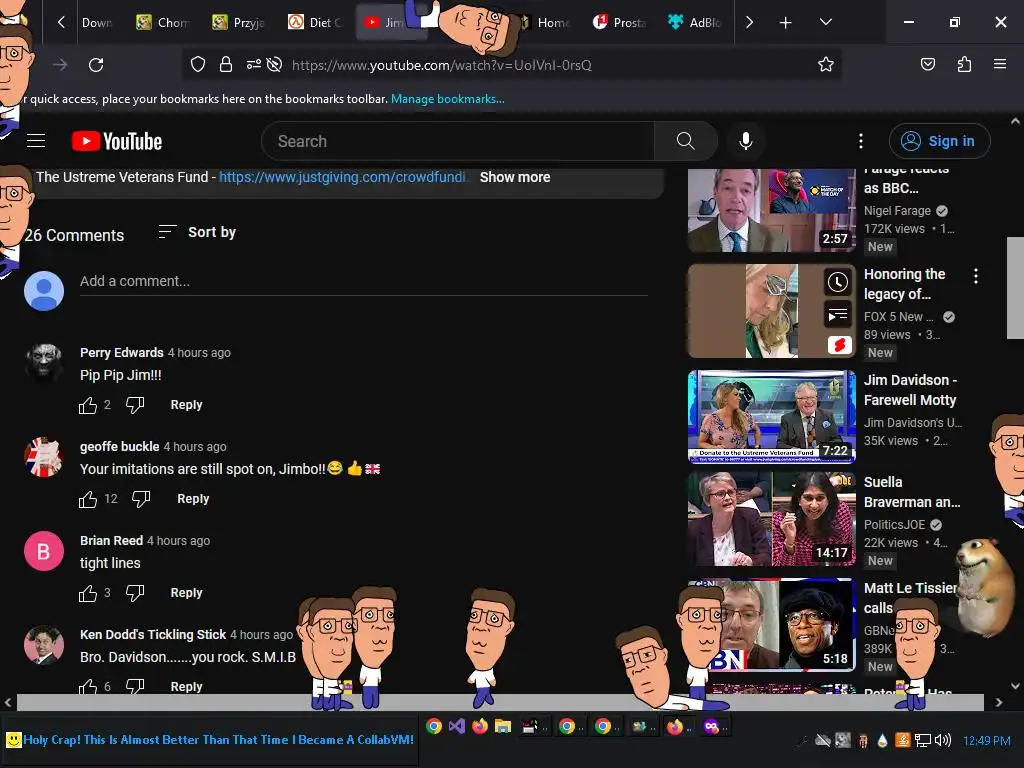Click the blocked autoplay icon in address bar
Image resolution: width=1024 pixels, height=768 pixels.
(275, 65)
